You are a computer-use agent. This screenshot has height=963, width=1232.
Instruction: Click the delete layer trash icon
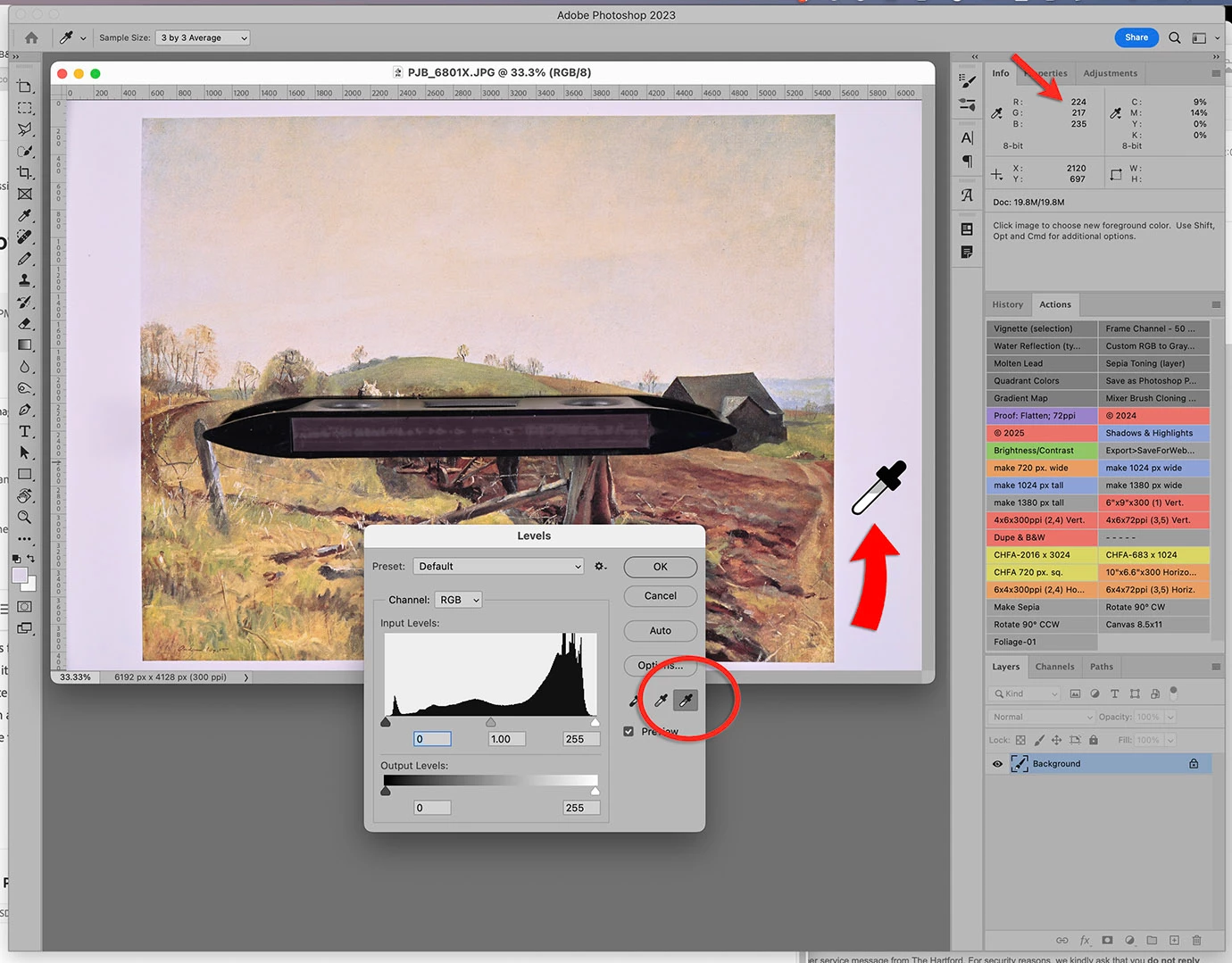click(1196, 940)
